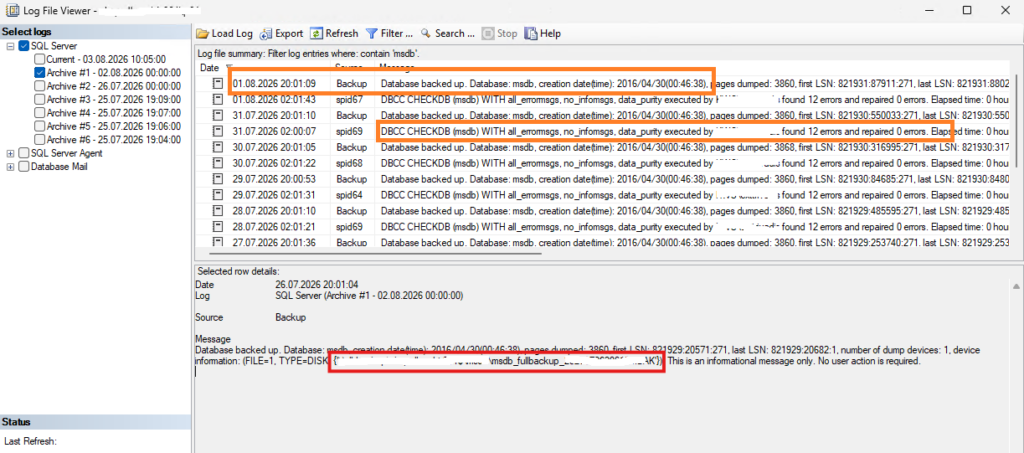Click the row icon for 31.07.2026 02:00:07
The height and width of the screenshot is (453, 1024).
coord(217,131)
